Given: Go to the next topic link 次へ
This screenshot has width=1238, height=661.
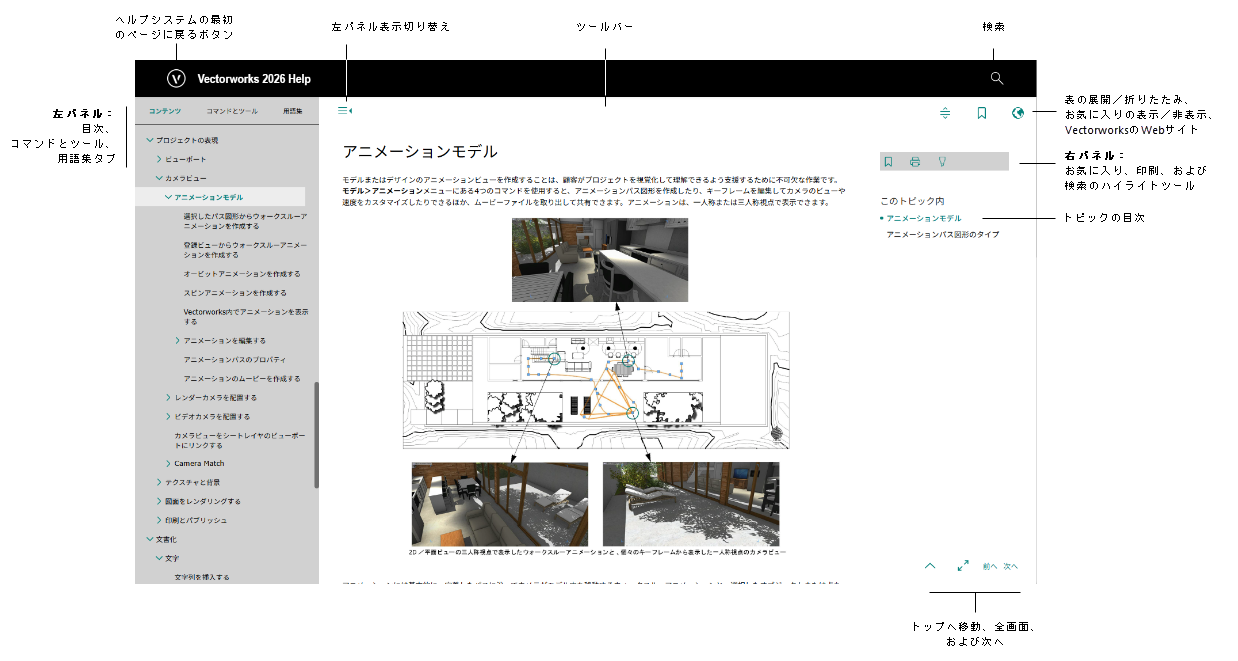Looking at the screenshot, I should (1010, 566).
